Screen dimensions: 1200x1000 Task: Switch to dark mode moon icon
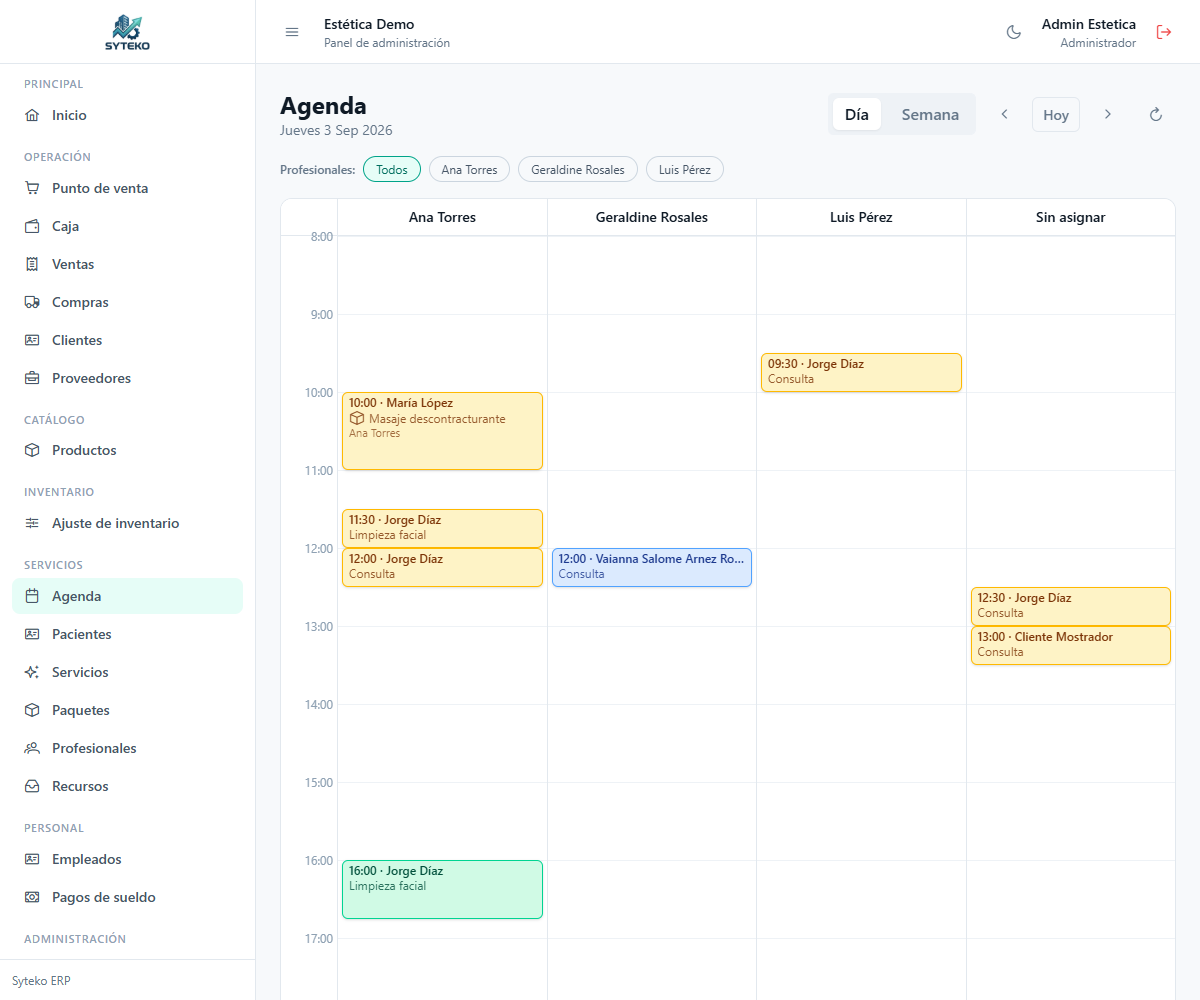tap(1013, 32)
